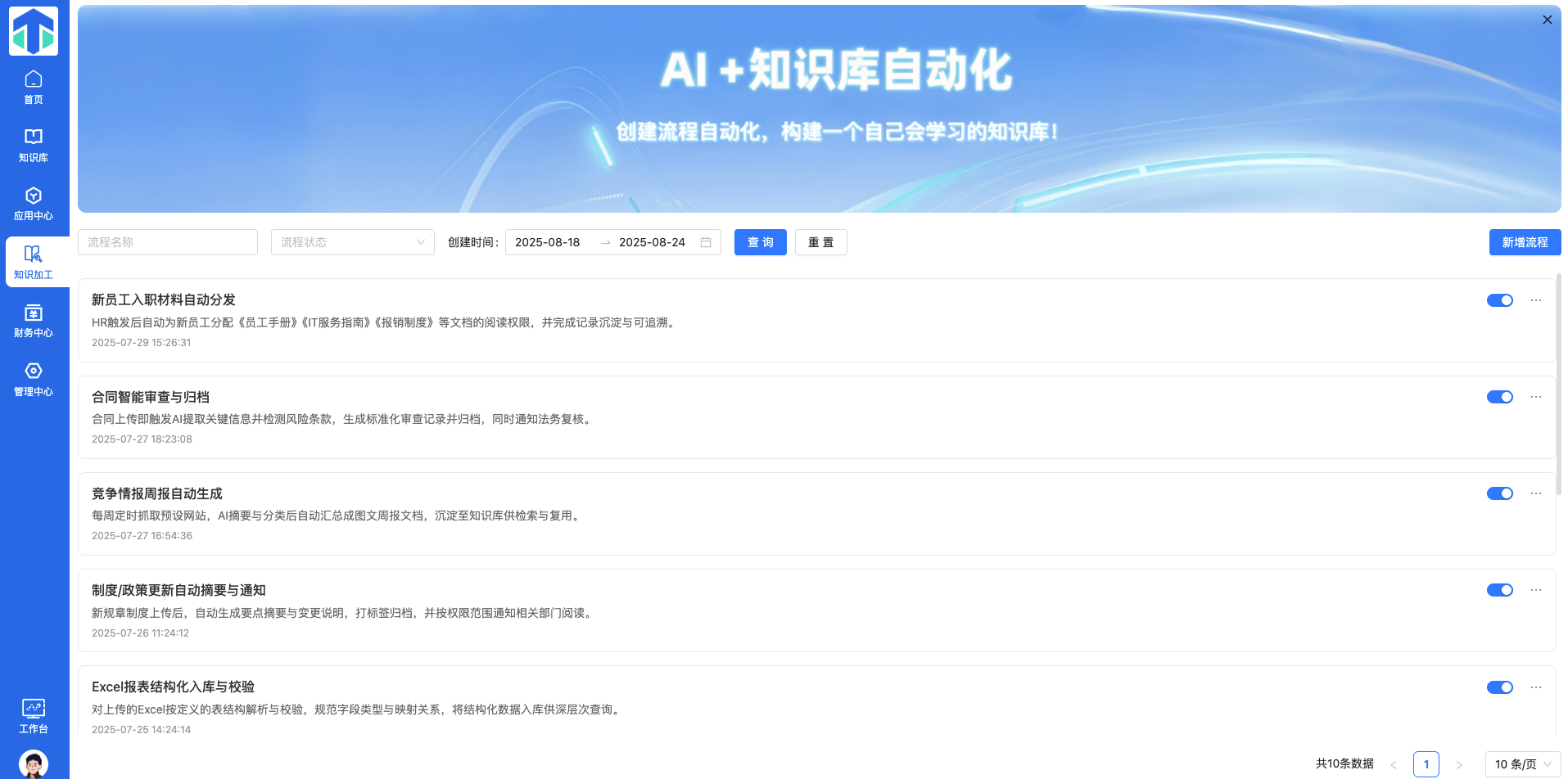The image size is (1568, 779).
Task: Open more options for Excel报表结构化入库与校验
Action: [1536, 687]
